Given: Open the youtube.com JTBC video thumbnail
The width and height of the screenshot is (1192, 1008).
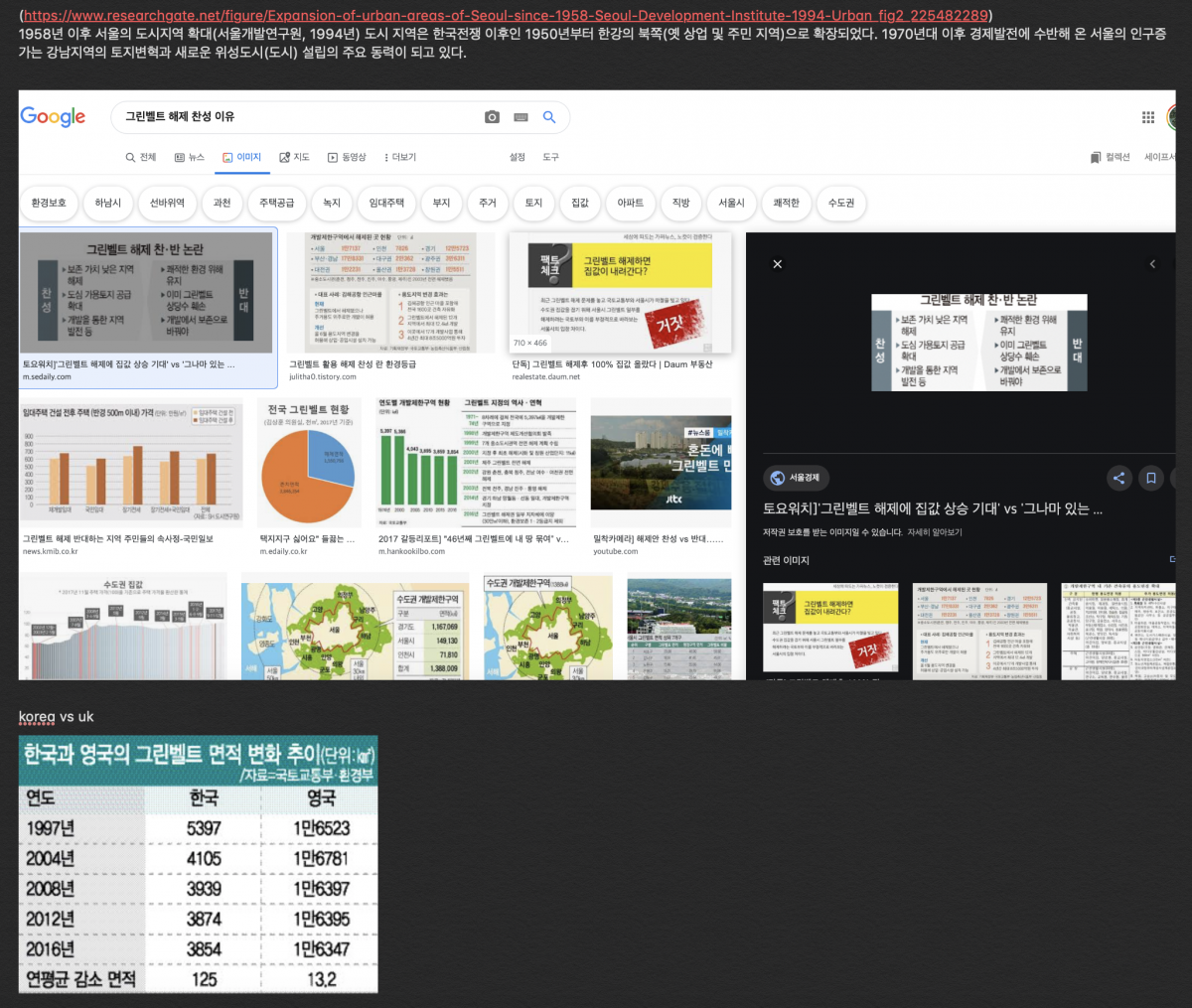Looking at the screenshot, I should click(x=661, y=463).
